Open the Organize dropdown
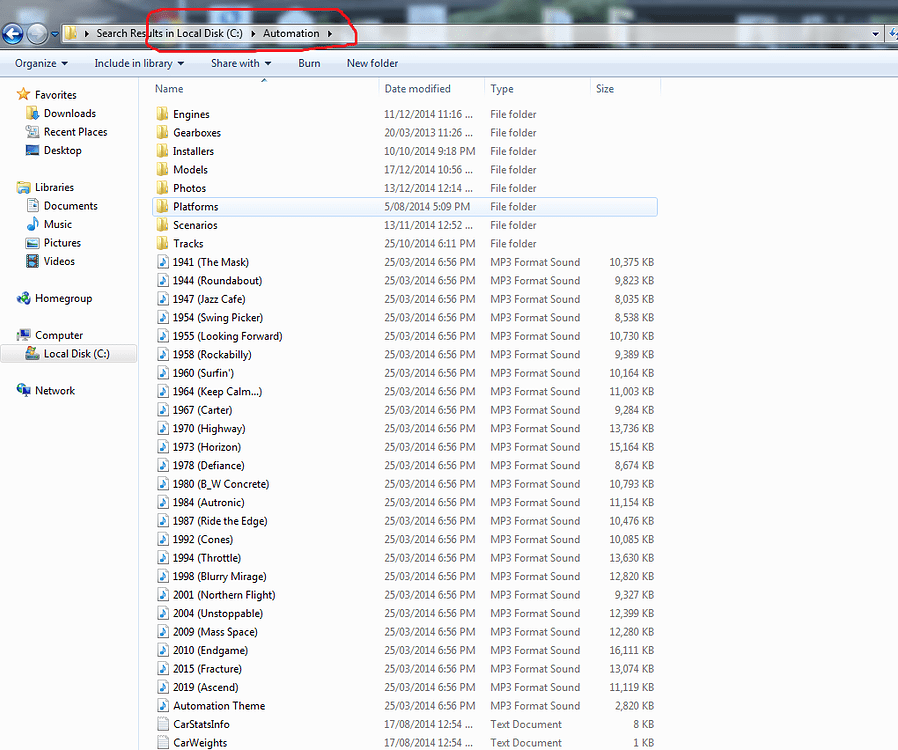The height and width of the screenshot is (750, 898). tap(40, 63)
